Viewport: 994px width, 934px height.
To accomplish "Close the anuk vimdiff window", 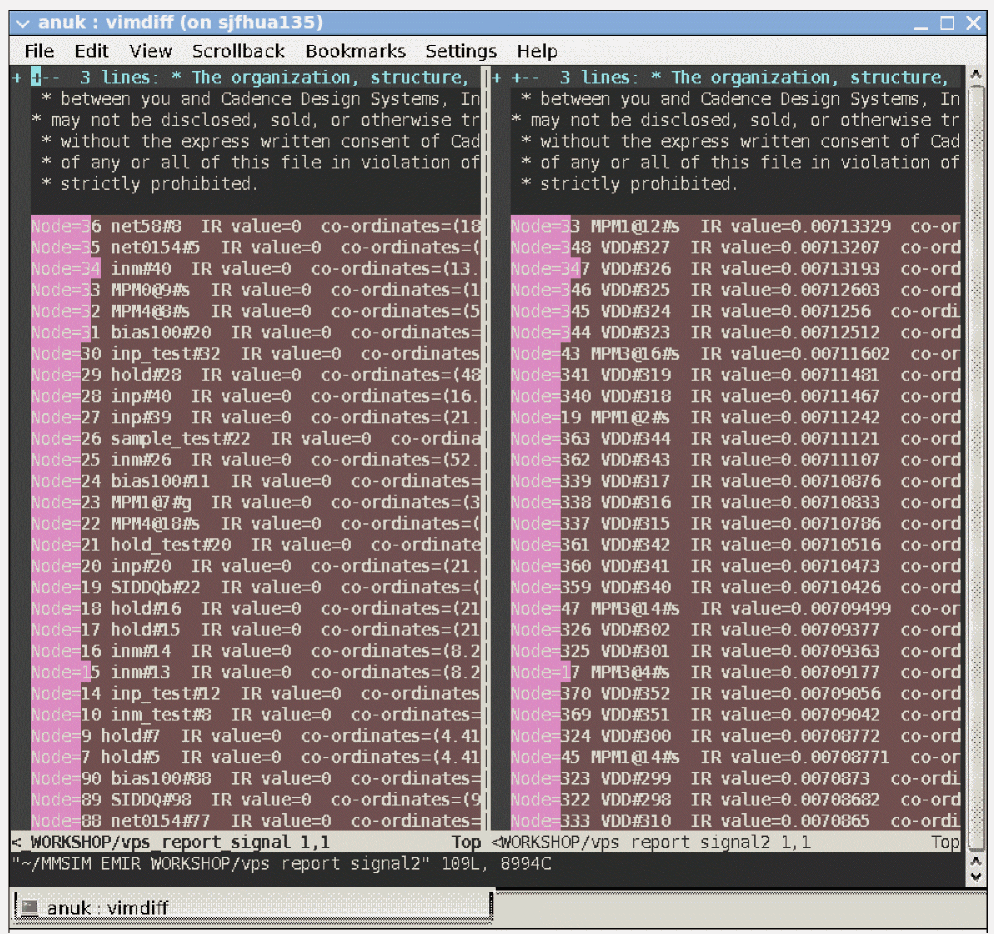I will point(973,23).
